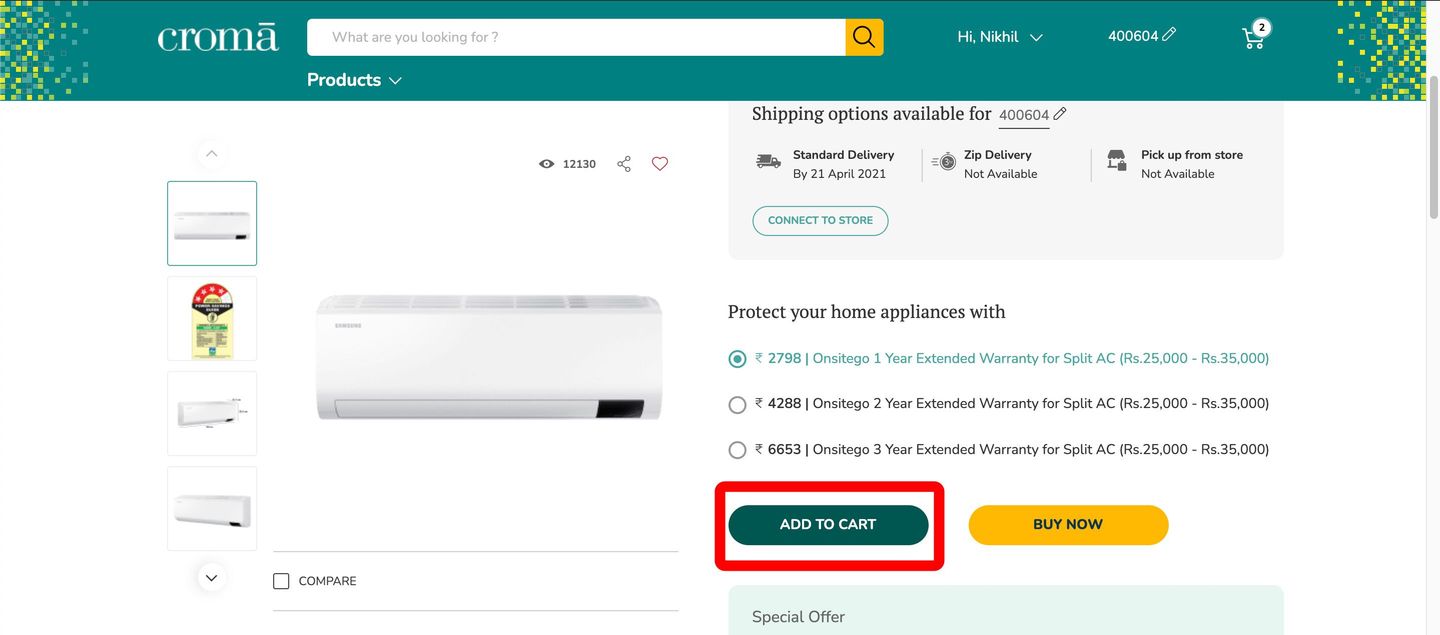
Task: Type in the search field
Action: [x=576, y=37]
